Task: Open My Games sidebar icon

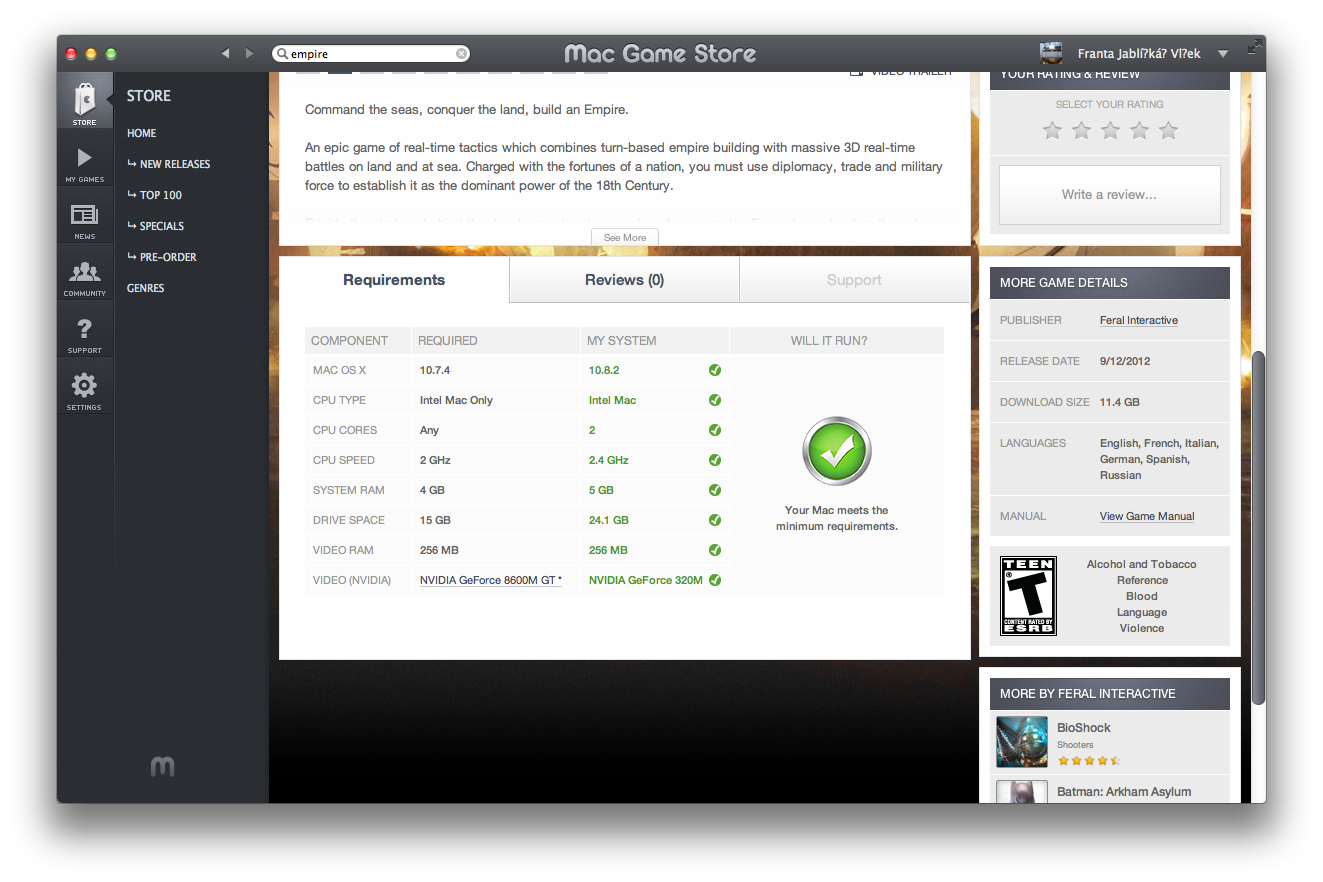Action: coord(85,160)
